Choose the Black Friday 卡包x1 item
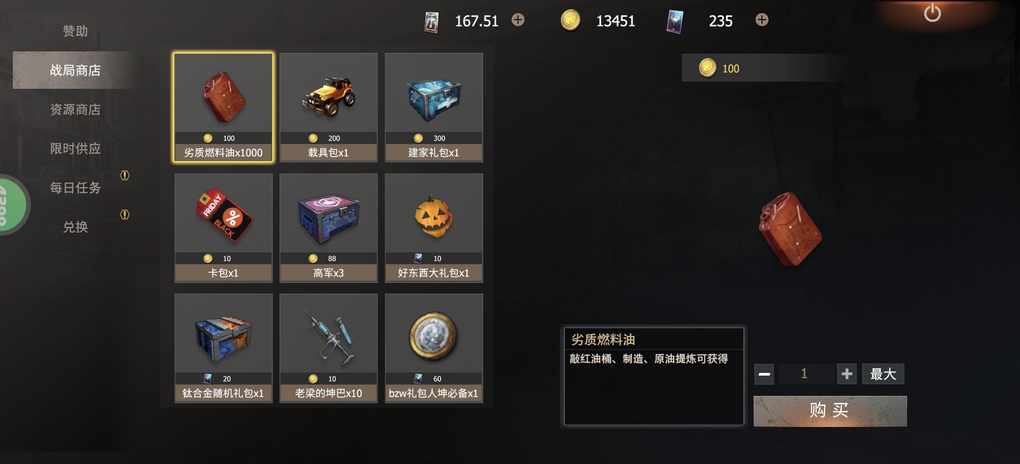This screenshot has height=464, width=1020. pos(223,228)
